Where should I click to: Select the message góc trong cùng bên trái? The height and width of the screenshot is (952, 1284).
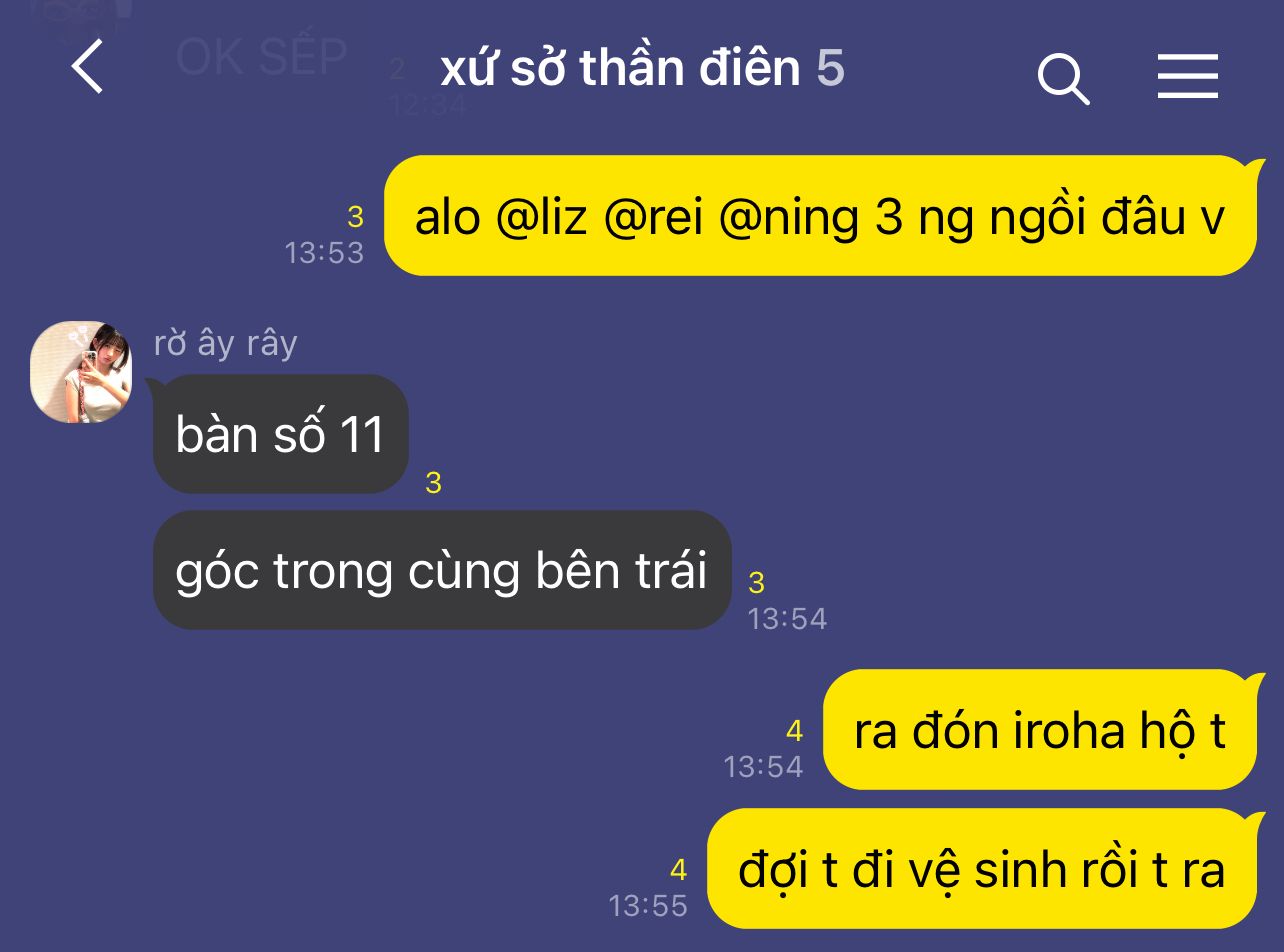(x=442, y=570)
